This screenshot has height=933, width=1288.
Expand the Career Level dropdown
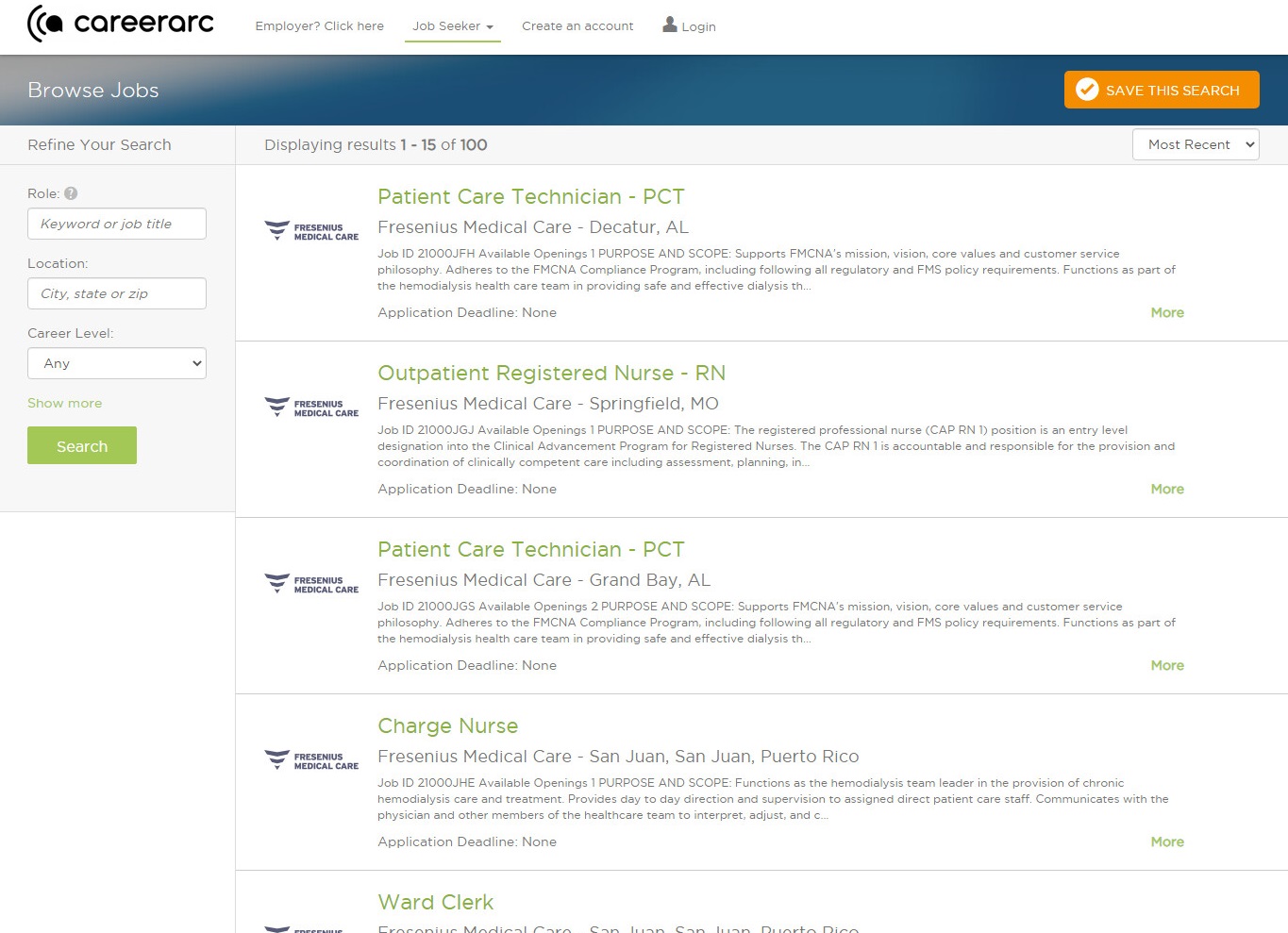117,363
